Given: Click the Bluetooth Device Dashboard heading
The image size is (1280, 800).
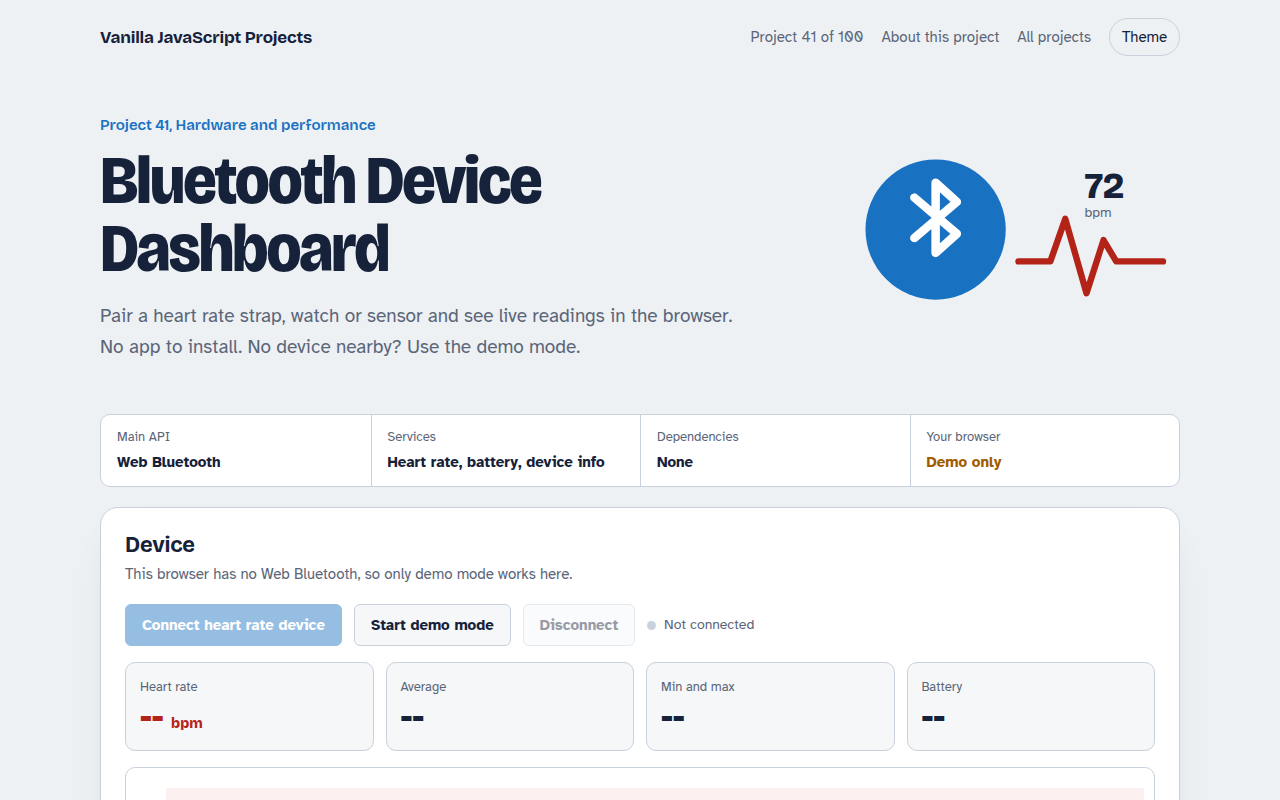Looking at the screenshot, I should (x=321, y=215).
